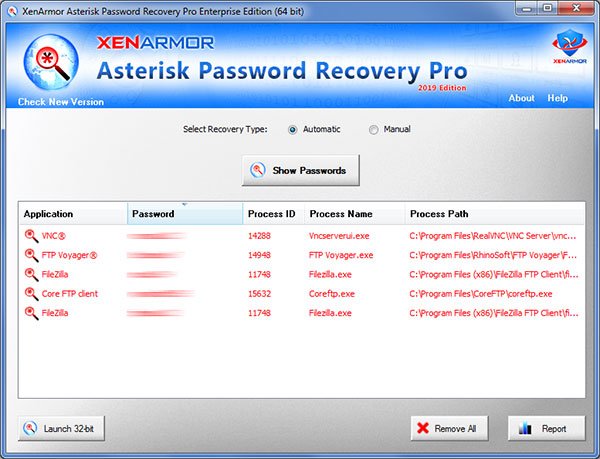
Task: Click the magnifier icon beside FTP Voyager®
Action: point(31,255)
